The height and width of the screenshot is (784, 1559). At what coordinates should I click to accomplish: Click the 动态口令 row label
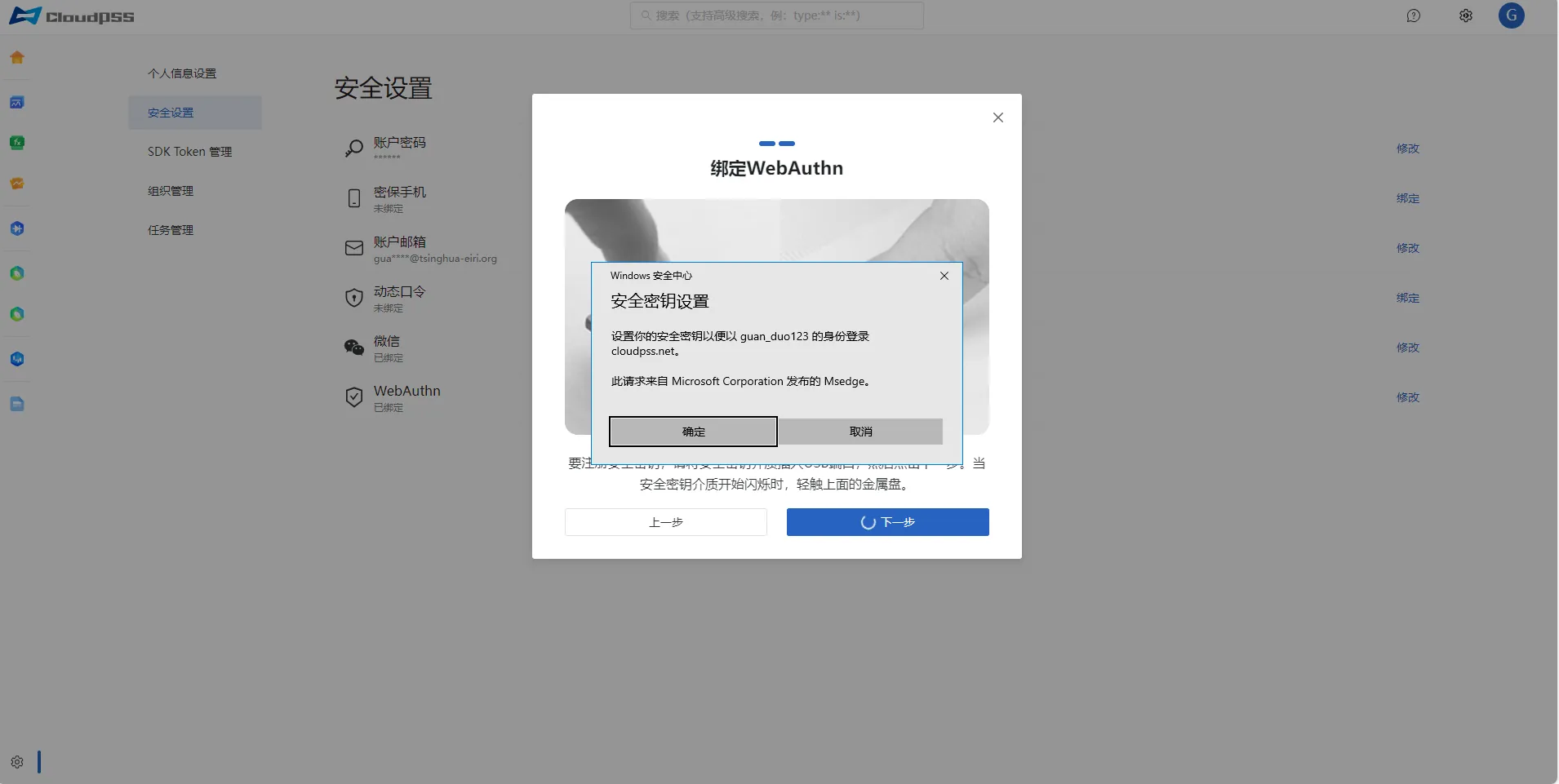399,291
